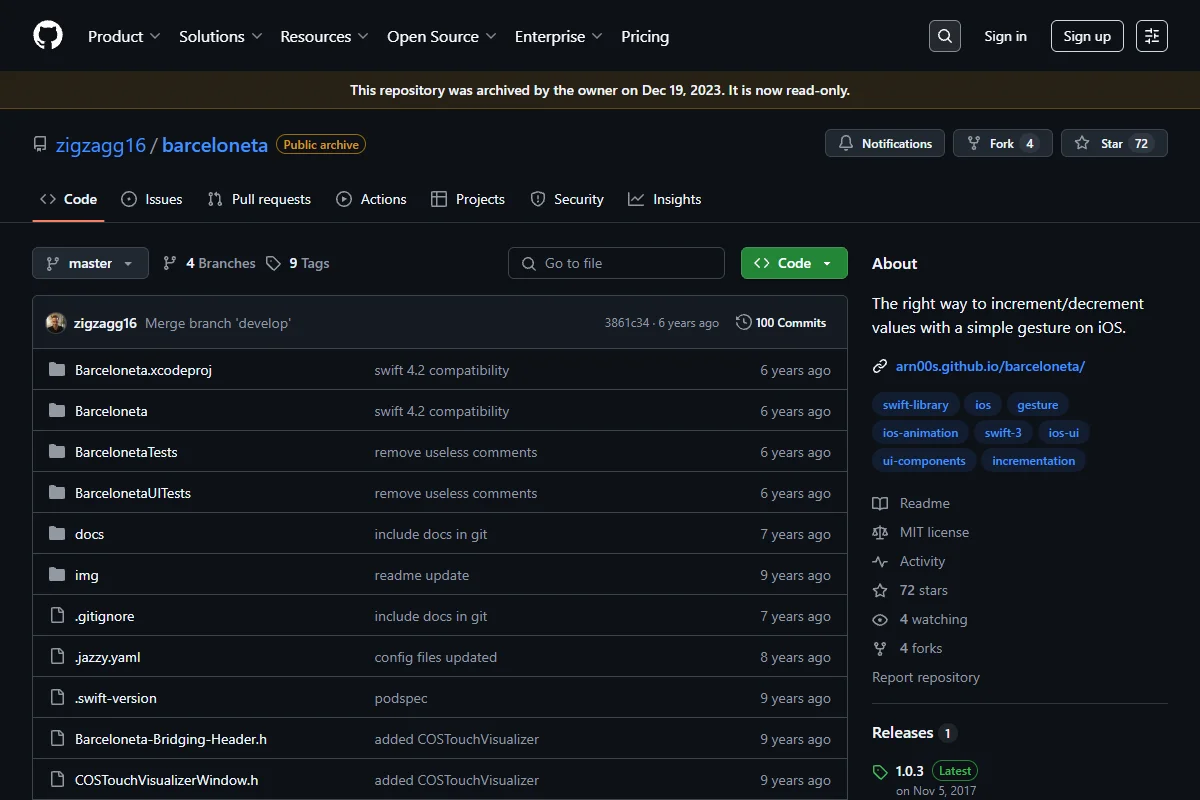1200x800 pixels.
Task: Open the swift-library topic tag
Action: pyautogui.click(x=916, y=405)
